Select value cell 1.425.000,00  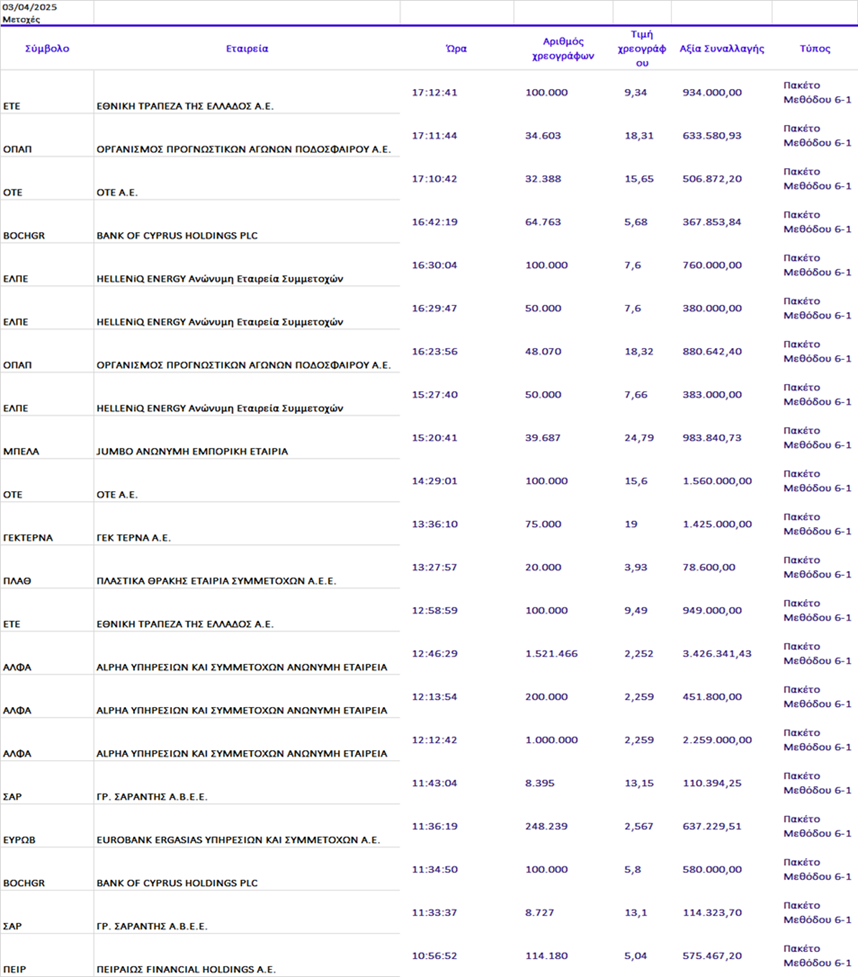(x=717, y=524)
